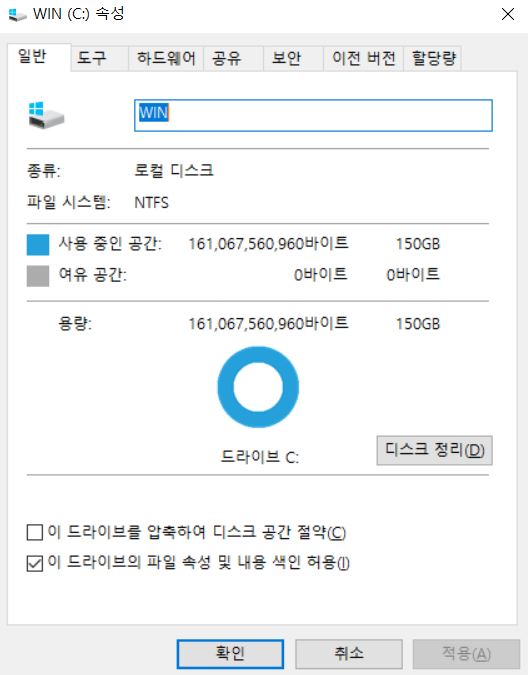Uncheck the file indexing permission checkbox
The width and height of the screenshot is (528, 675).
pos(35,563)
